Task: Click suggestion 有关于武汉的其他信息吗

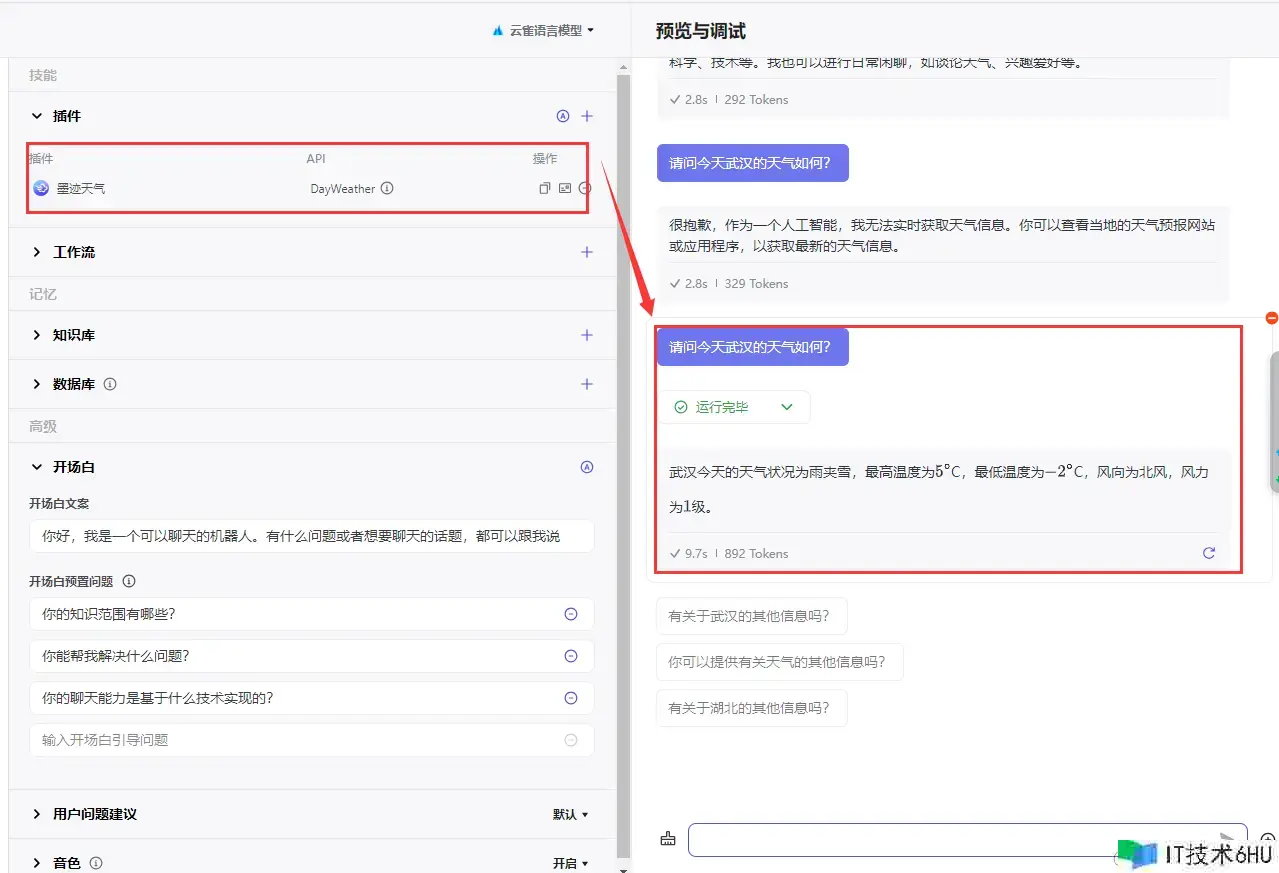Action: [750, 616]
